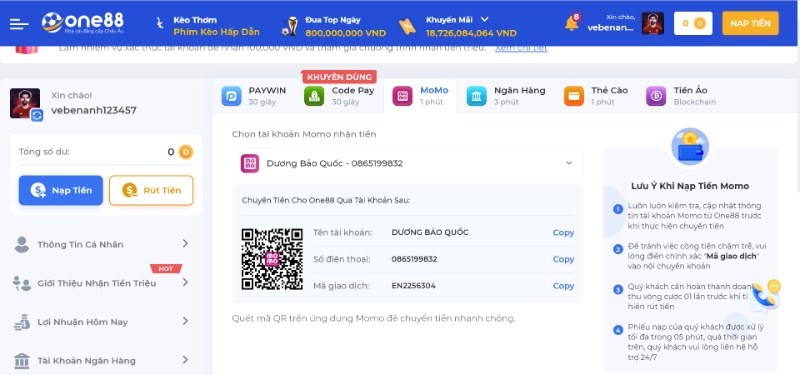The image size is (800, 375).
Task: Copy the Mã giao dịch value
Action: click(x=563, y=286)
